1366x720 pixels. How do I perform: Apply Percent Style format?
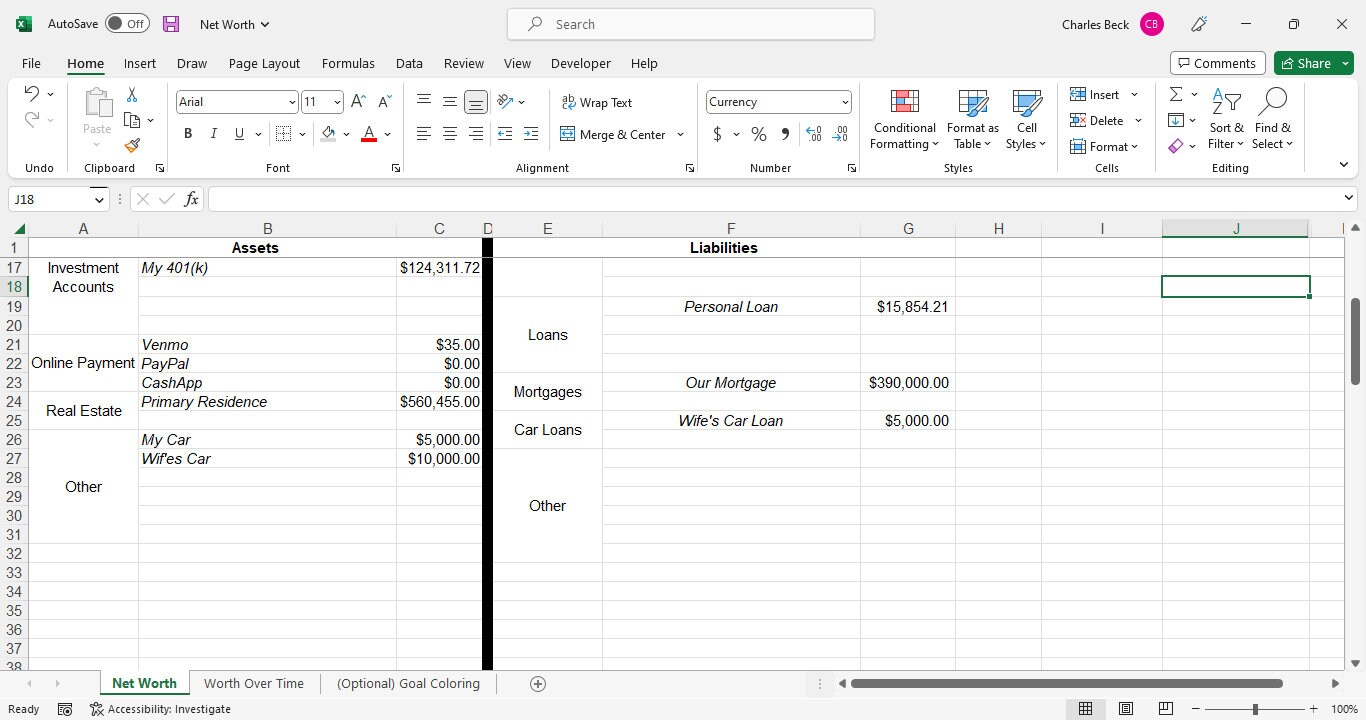[x=759, y=134]
